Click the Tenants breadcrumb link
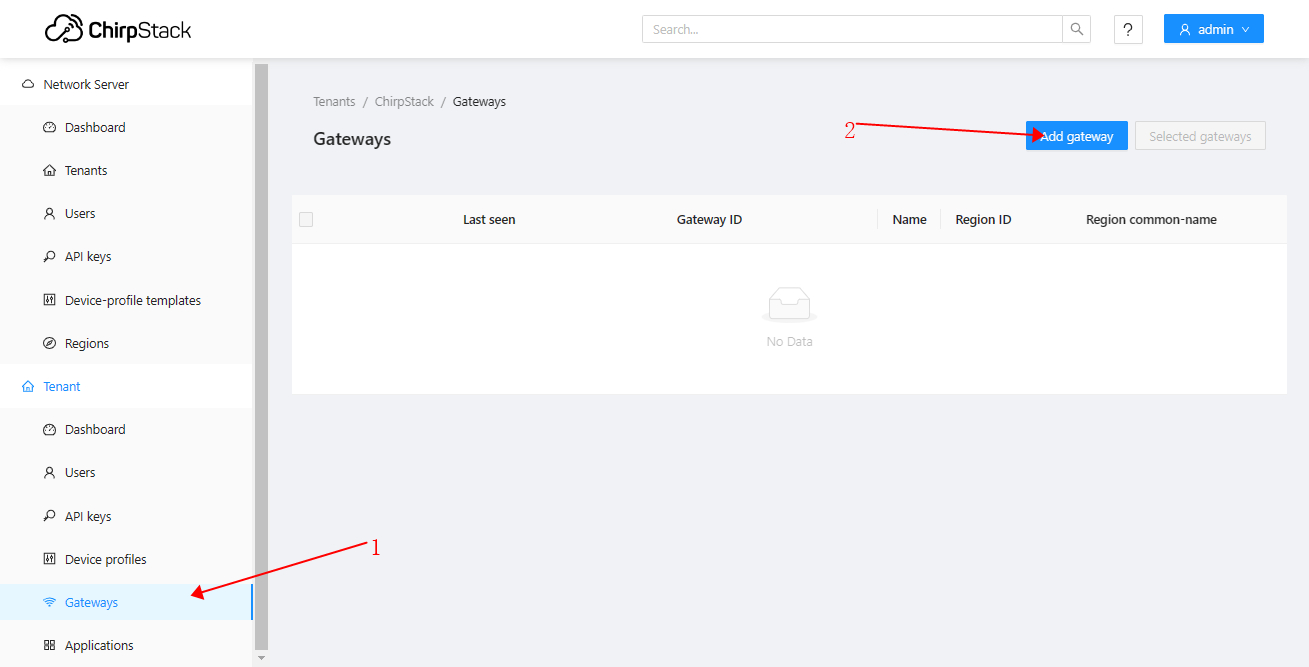This screenshot has height=667, width=1309. tap(334, 102)
